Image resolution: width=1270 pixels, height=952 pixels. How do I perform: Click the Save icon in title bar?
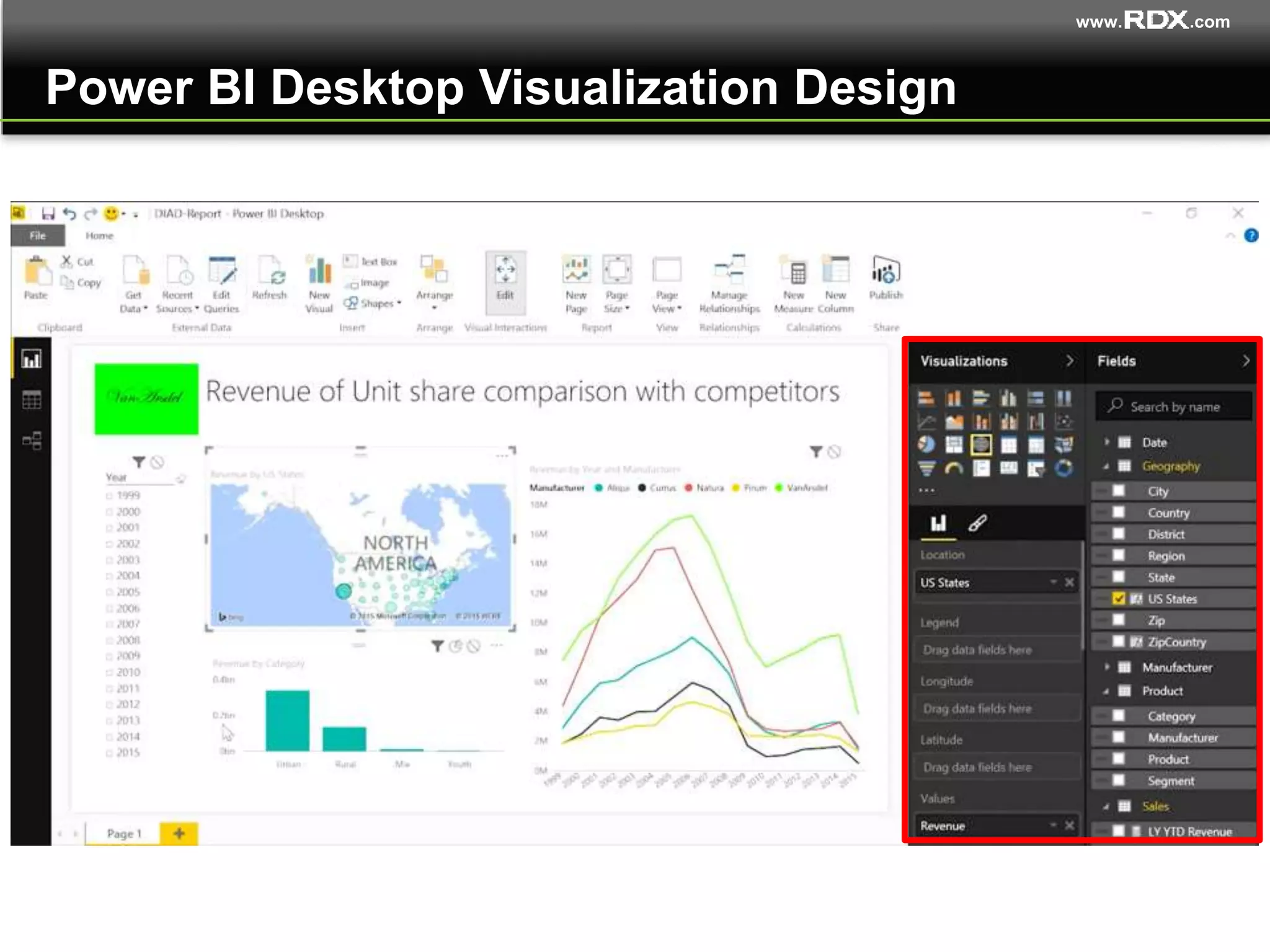(x=48, y=214)
